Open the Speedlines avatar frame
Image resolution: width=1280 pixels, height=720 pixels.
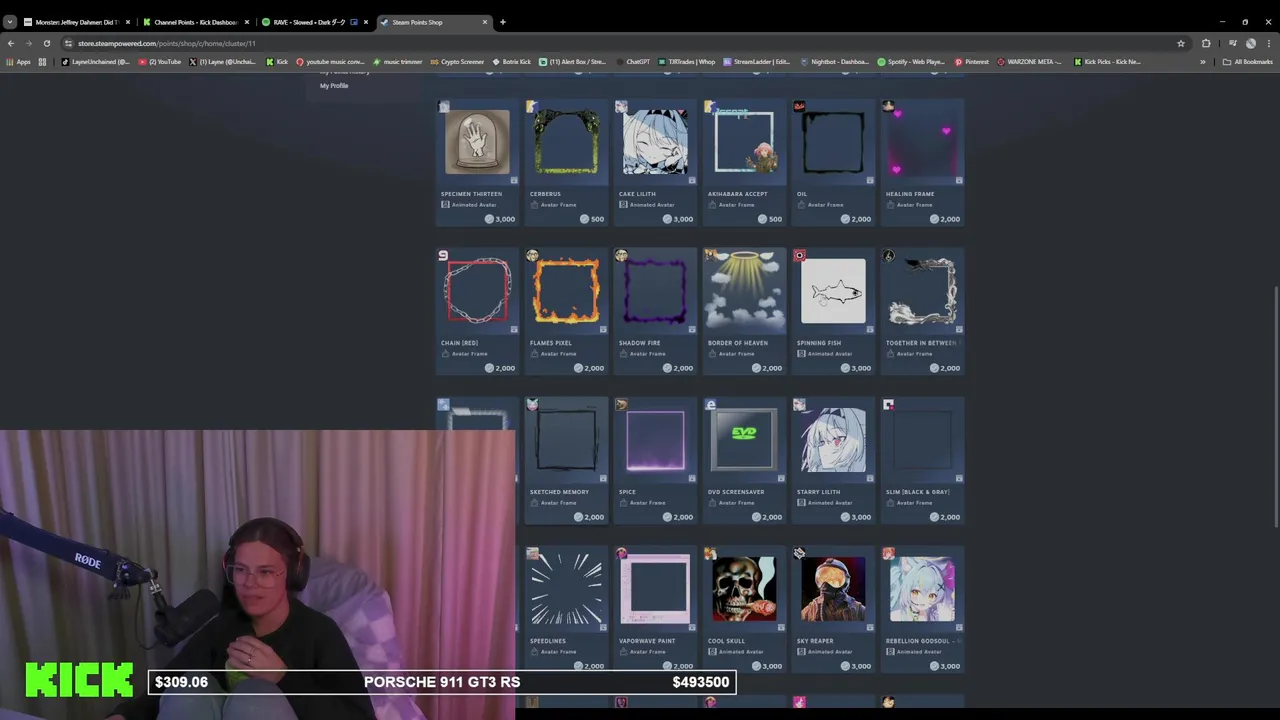tap(566, 610)
